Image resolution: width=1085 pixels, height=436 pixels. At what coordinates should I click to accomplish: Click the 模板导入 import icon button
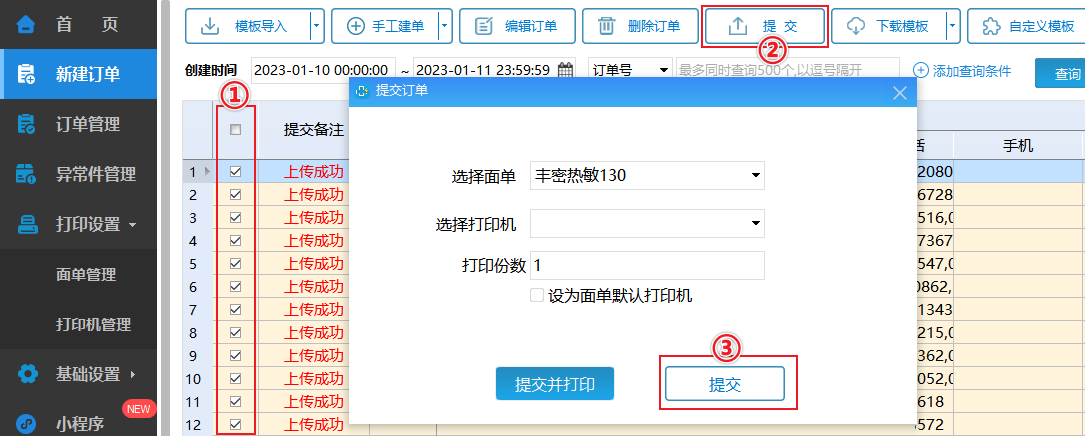click(x=247, y=26)
